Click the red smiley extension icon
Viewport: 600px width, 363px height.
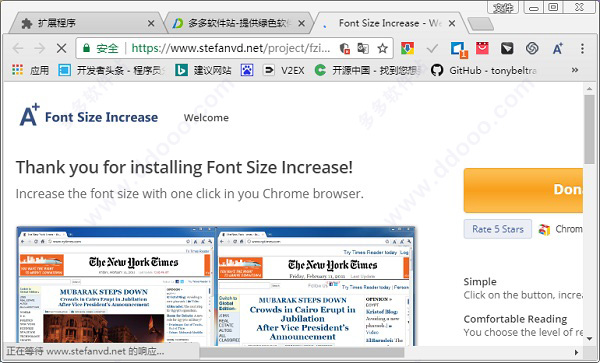[482, 48]
